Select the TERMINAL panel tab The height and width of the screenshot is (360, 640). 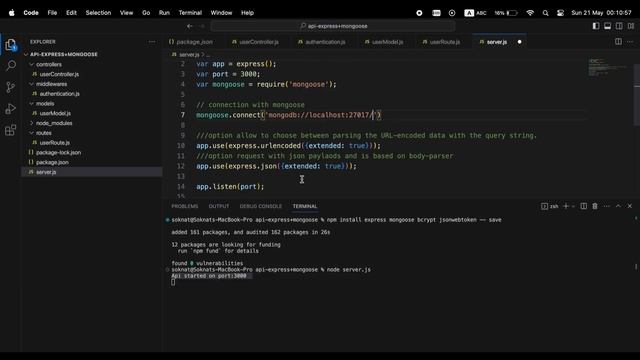pos(305,207)
